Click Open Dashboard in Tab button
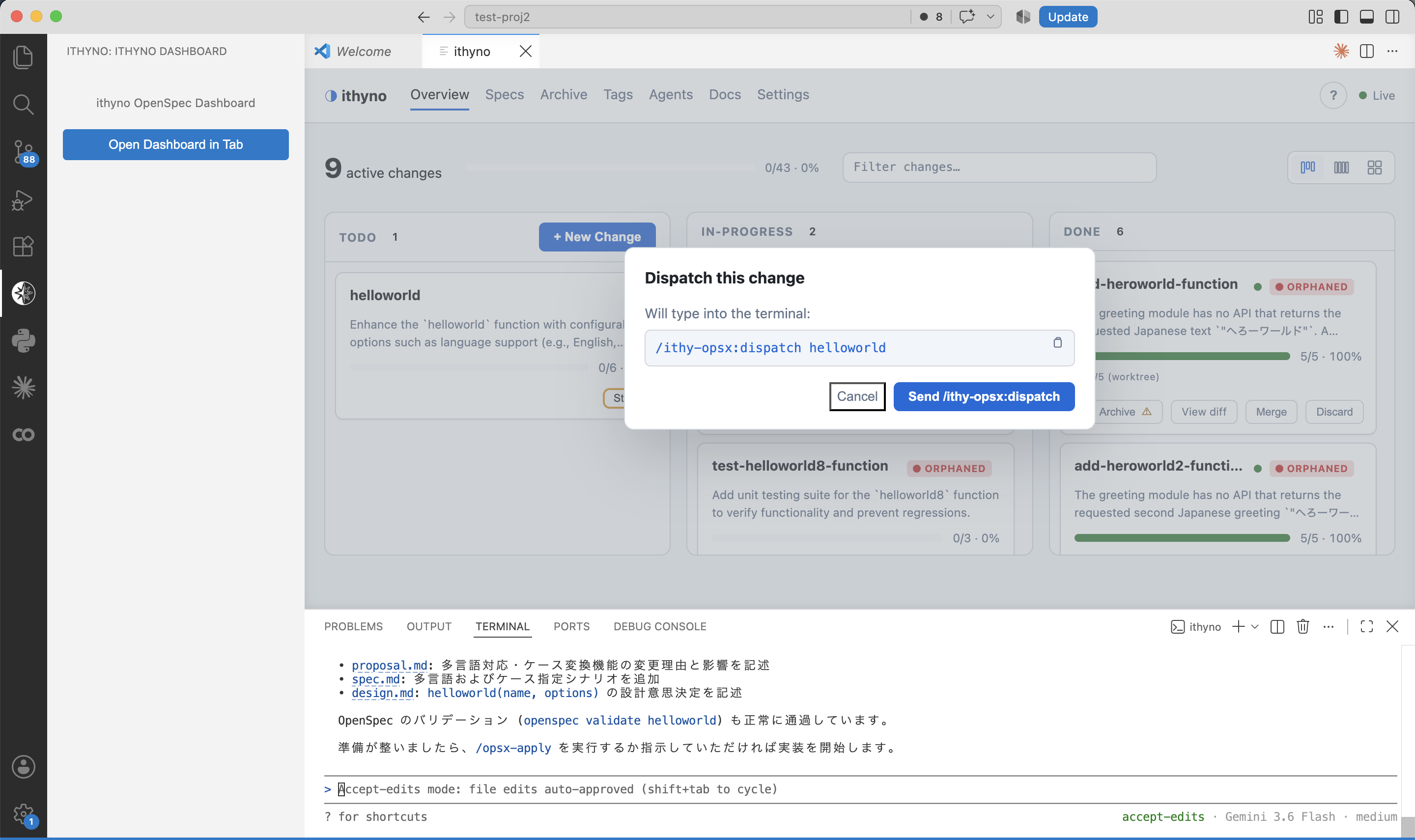 coord(176,145)
